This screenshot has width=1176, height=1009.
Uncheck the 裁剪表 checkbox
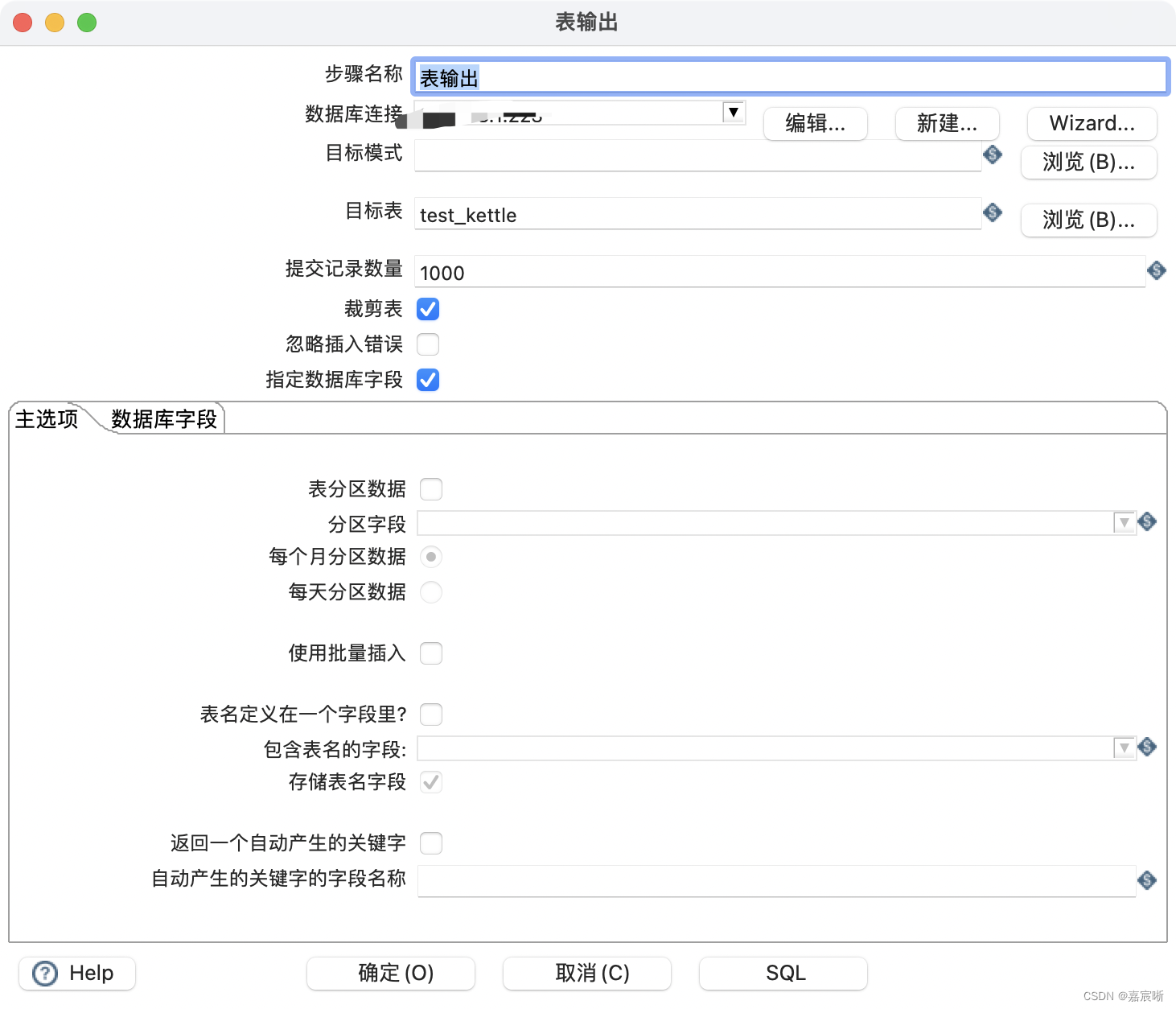click(428, 309)
